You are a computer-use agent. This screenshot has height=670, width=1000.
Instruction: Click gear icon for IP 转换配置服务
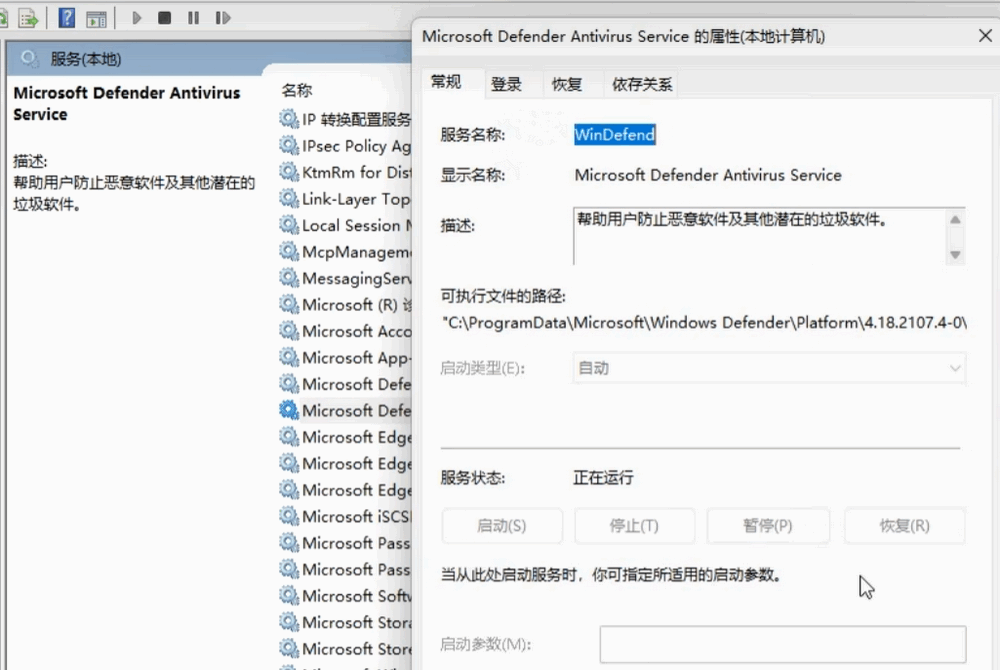pyautogui.click(x=289, y=119)
